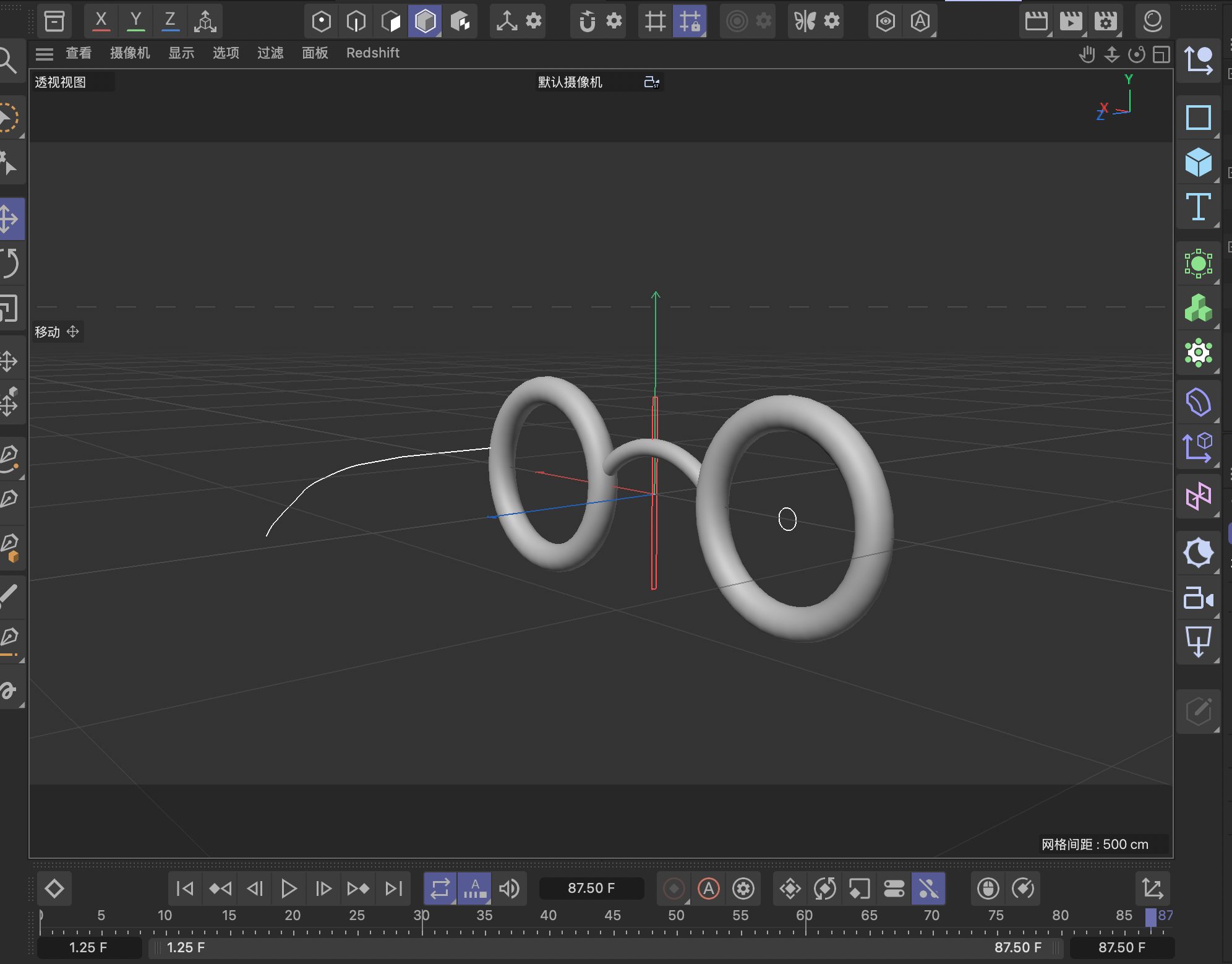Click the timeline playhead at frame 87
1232x964 pixels.
click(x=1151, y=917)
